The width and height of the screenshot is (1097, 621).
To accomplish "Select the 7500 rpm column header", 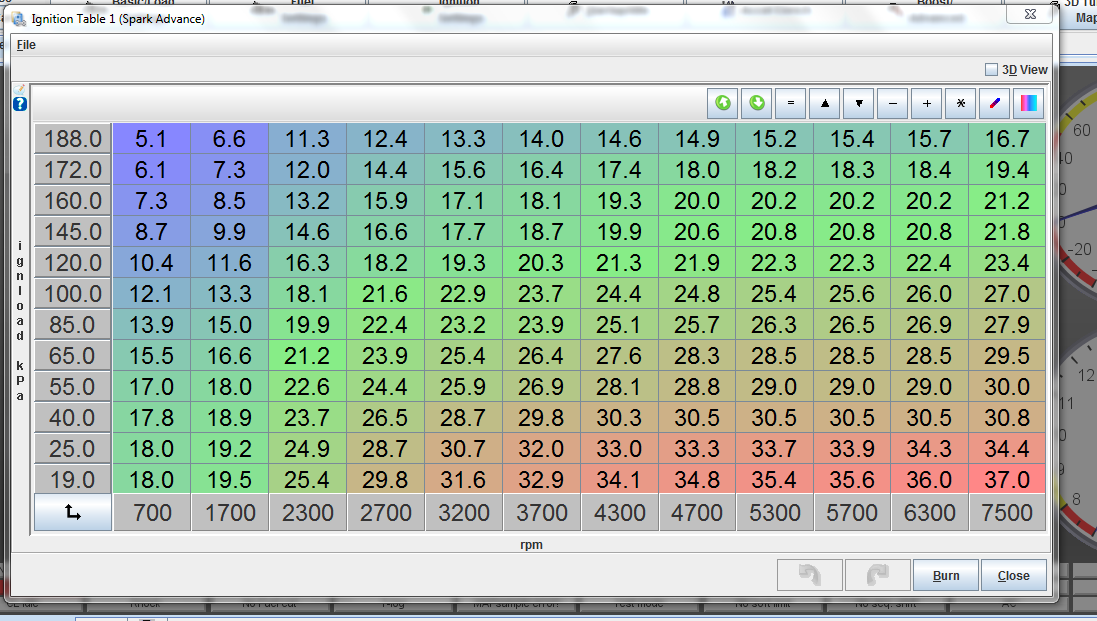I will [x=1007, y=513].
